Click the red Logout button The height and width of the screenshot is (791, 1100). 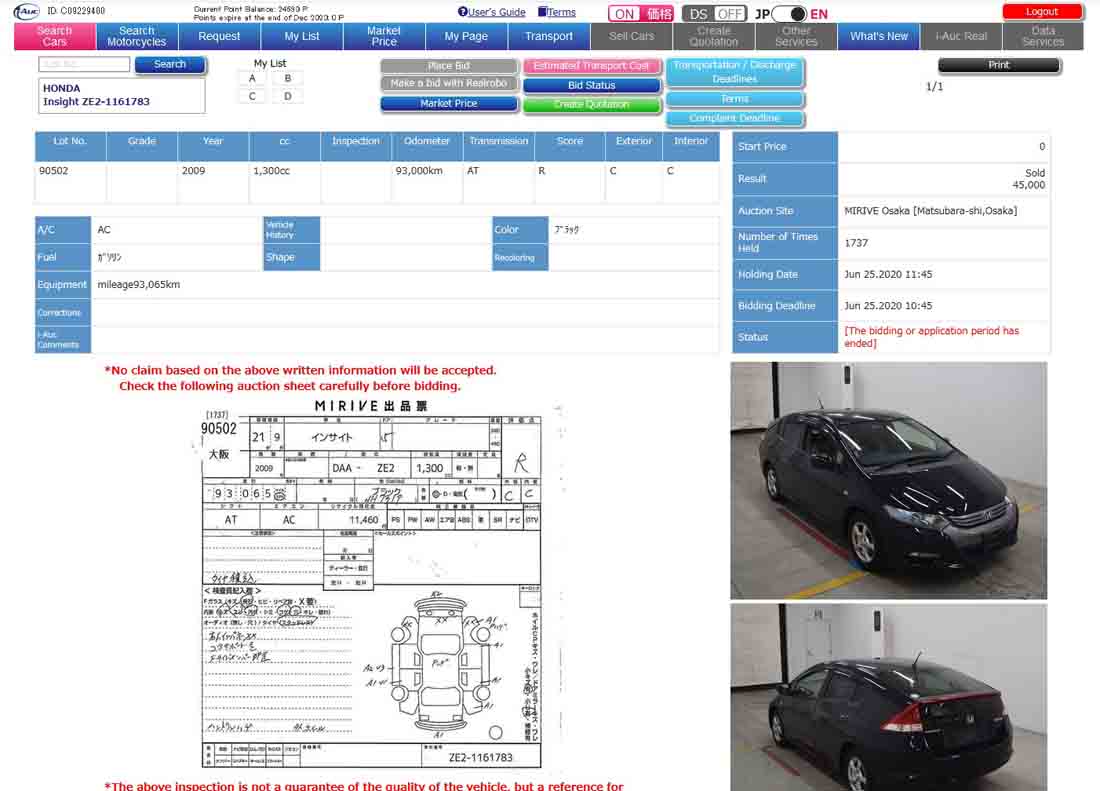click(x=1042, y=12)
